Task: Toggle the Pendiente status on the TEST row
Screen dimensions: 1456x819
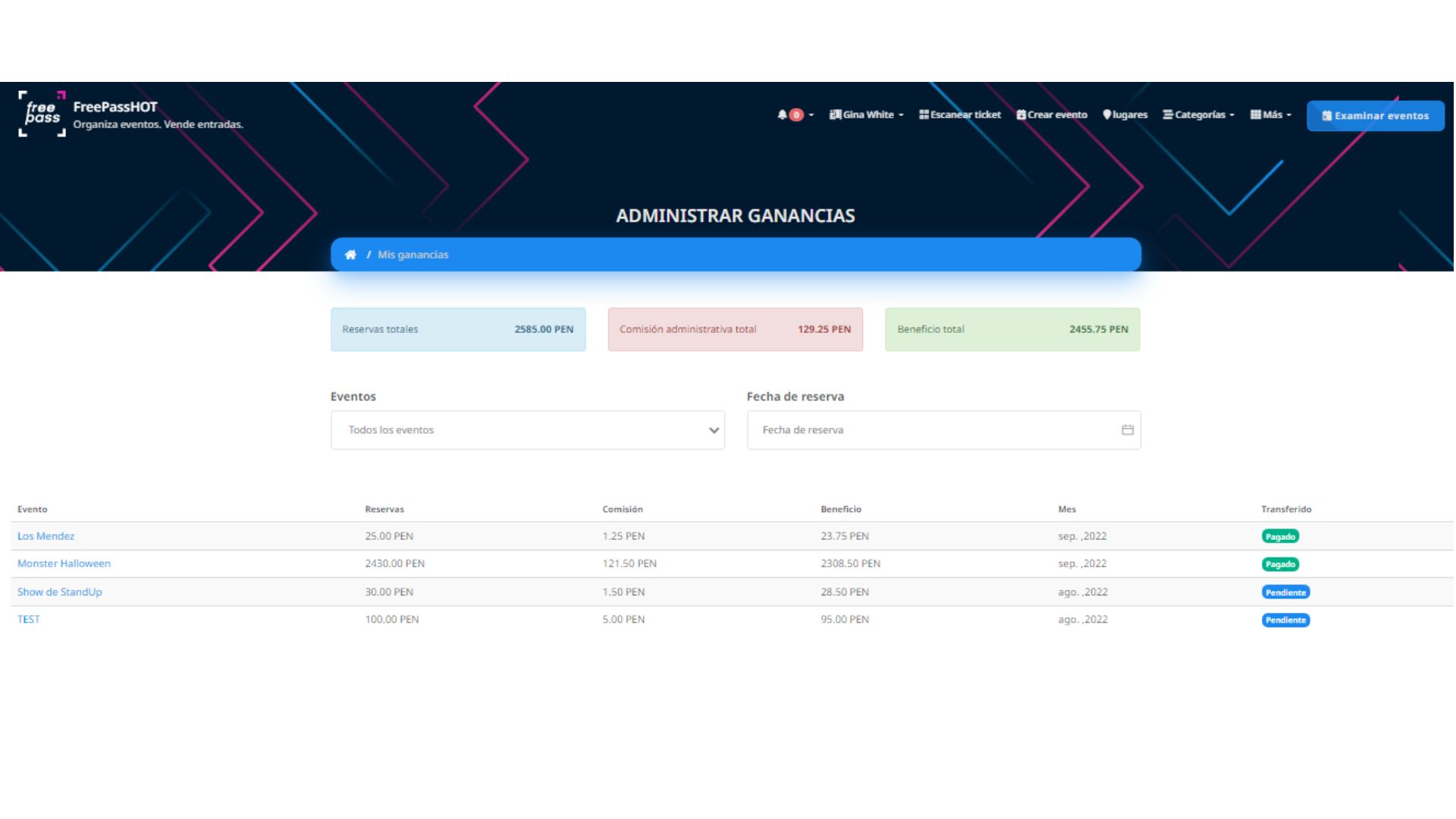Action: (x=1285, y=620)
